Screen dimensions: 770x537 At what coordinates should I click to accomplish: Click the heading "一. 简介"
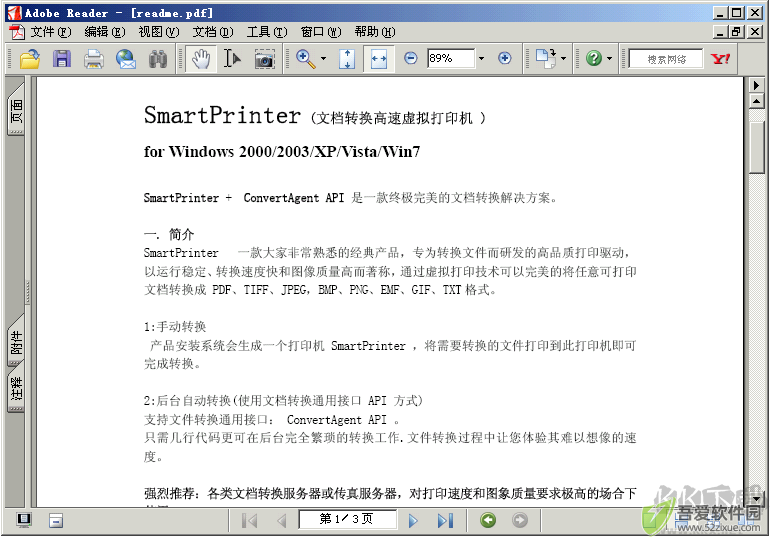(x=169, y=235)
